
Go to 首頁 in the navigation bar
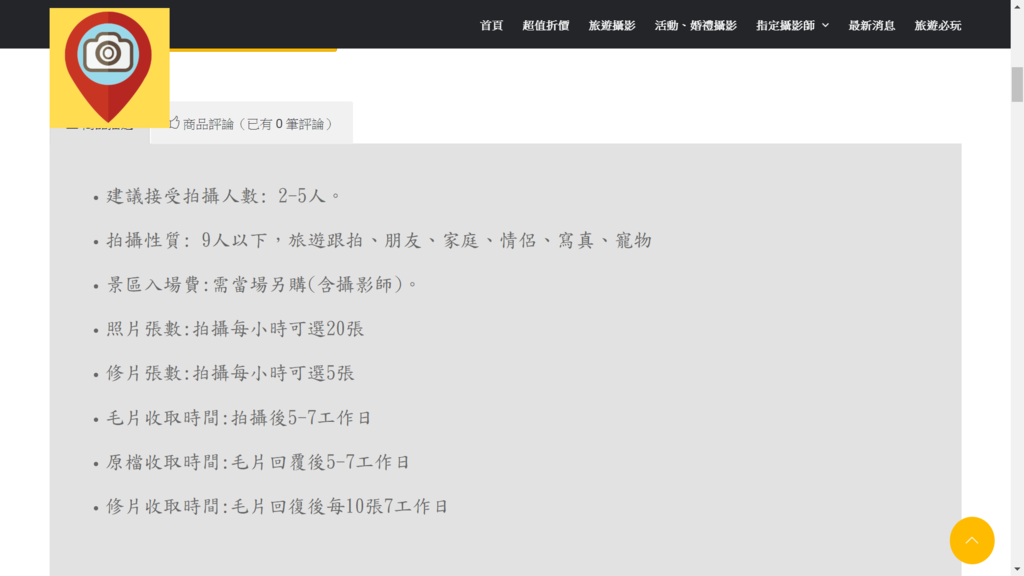pos(491,26)
